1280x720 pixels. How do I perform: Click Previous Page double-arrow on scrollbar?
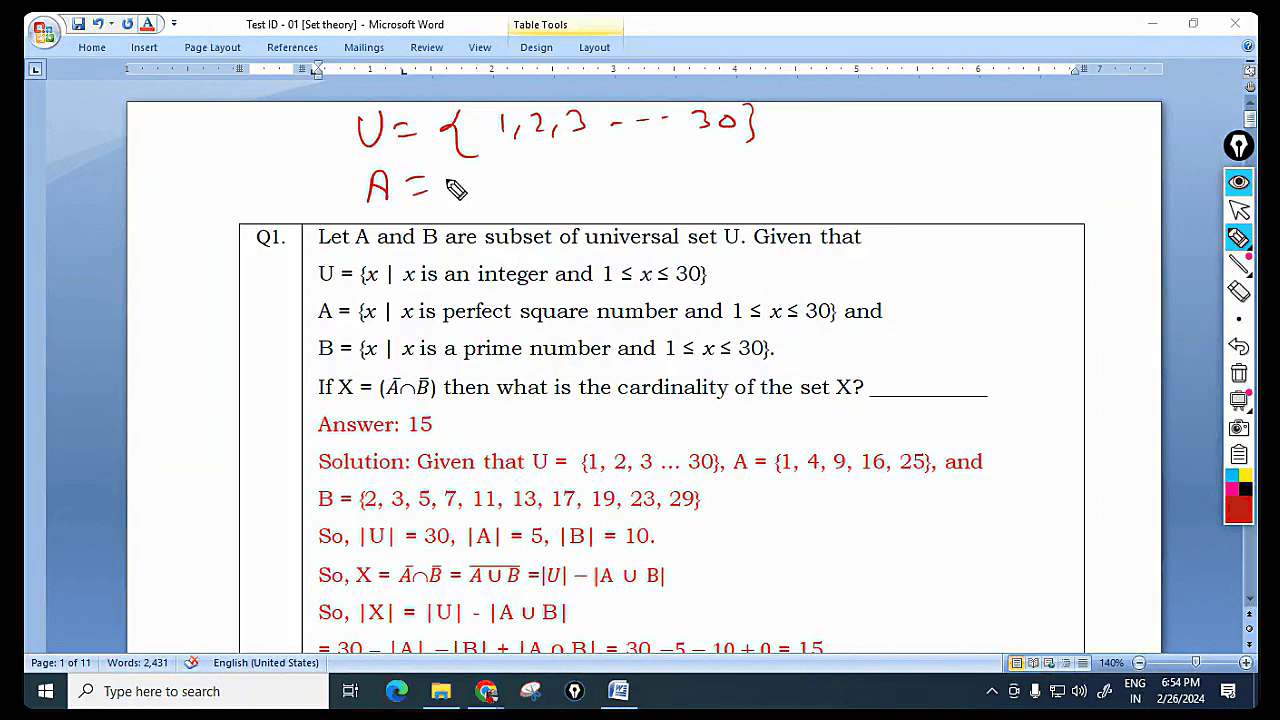coord(1249,616)
